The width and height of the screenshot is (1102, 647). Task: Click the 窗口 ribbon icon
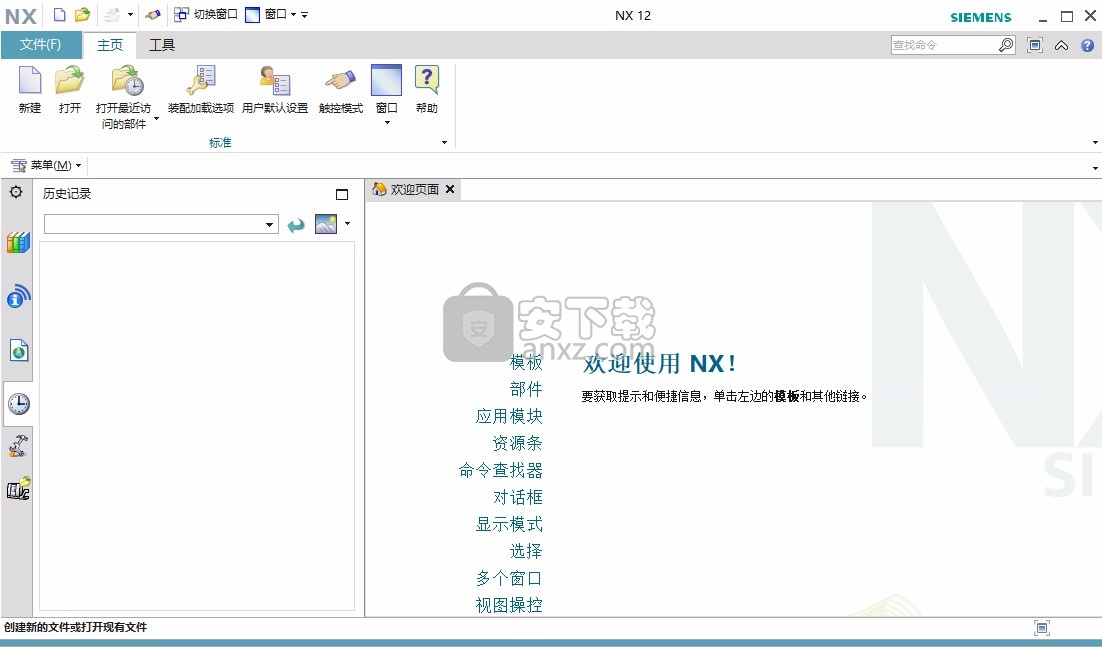click(x=387, y=80)
